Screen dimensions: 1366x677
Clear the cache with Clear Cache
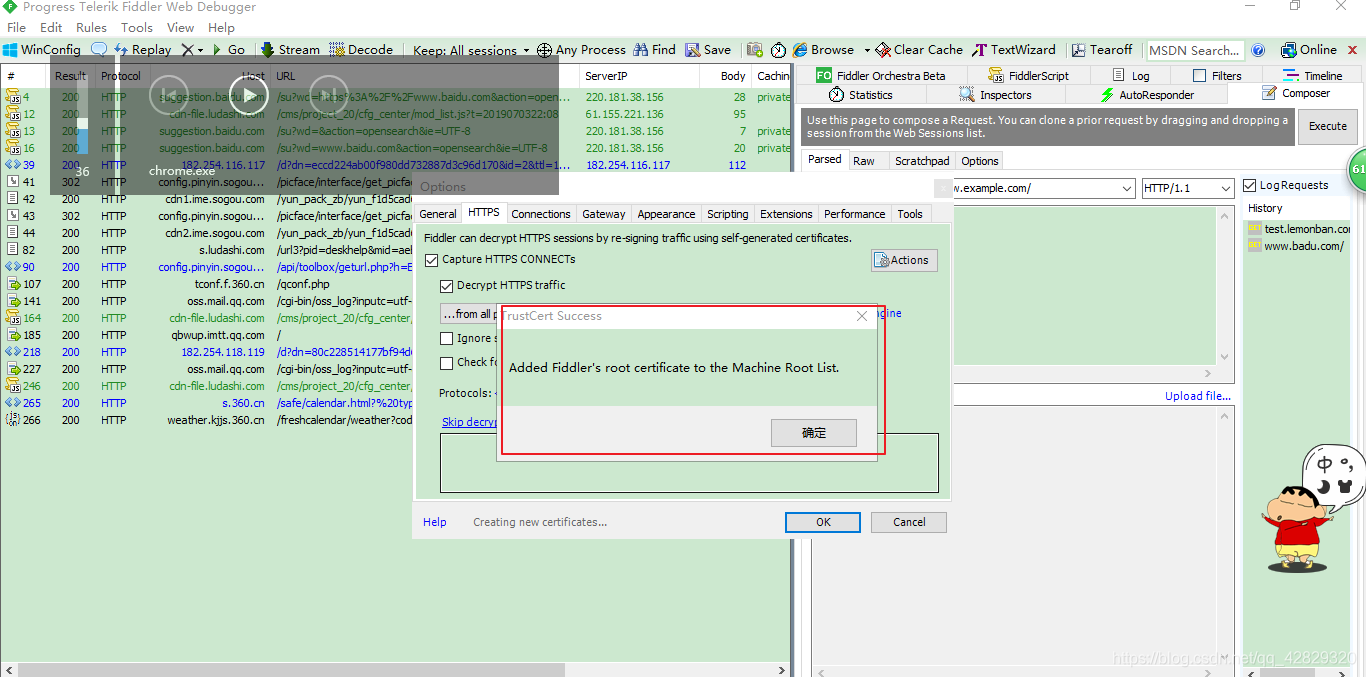pos(919,49)
